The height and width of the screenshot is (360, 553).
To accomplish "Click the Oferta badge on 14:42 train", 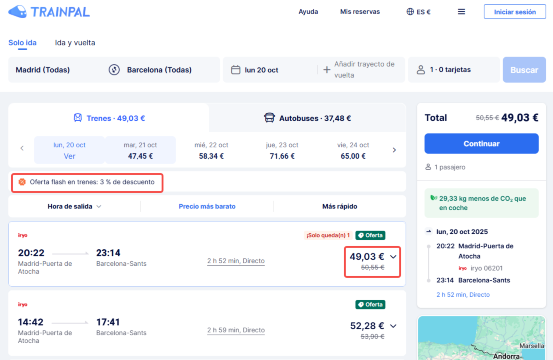I will (370, 304).
